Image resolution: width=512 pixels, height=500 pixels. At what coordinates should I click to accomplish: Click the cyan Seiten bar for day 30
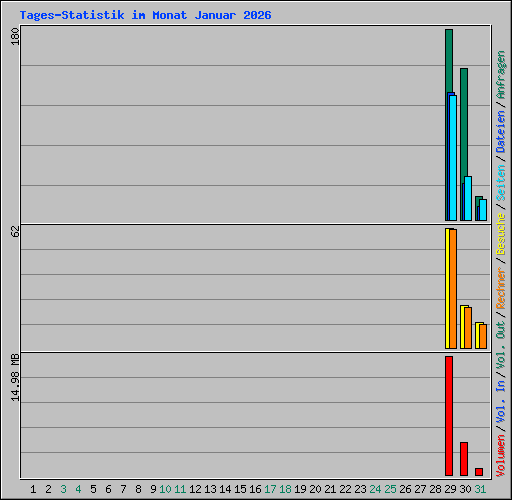[x=468, y=198]
